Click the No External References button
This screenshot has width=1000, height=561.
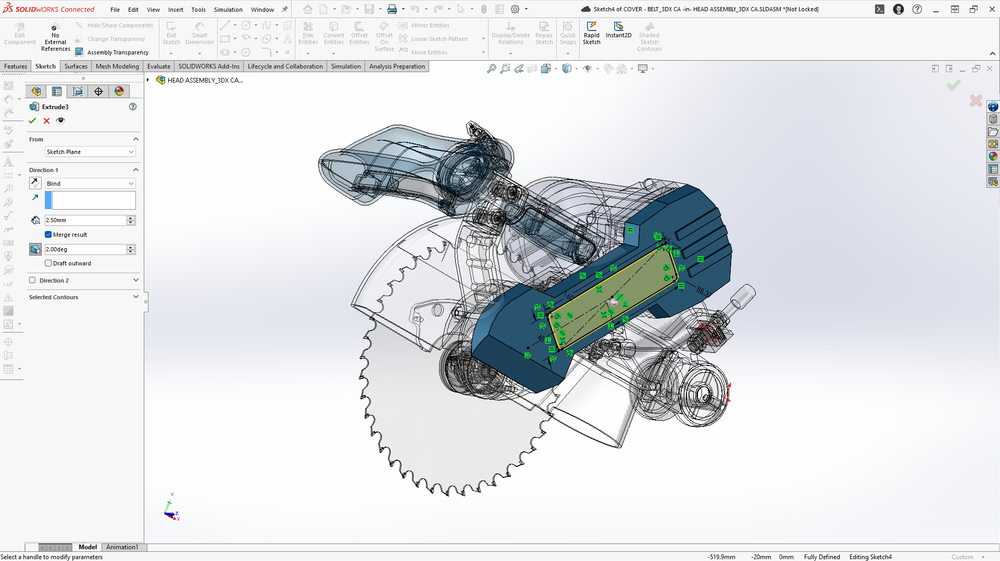[x=55, y=37]
